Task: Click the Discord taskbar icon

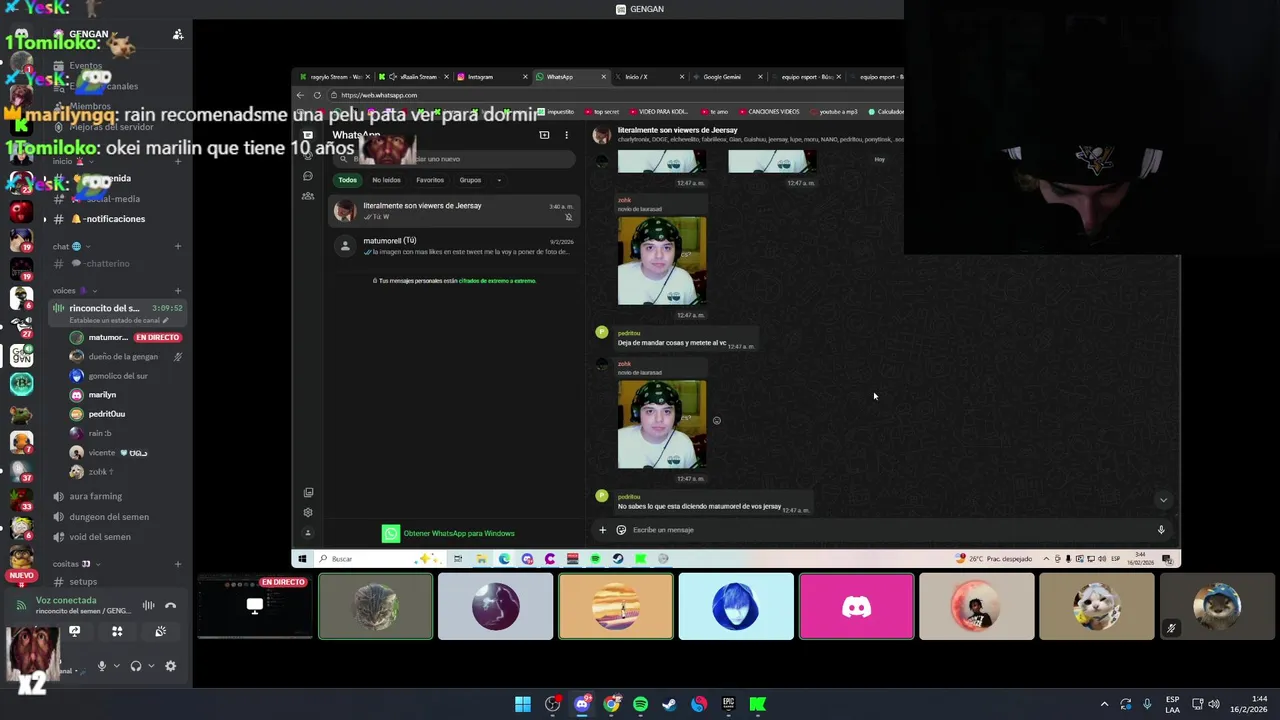Action: 582,704
